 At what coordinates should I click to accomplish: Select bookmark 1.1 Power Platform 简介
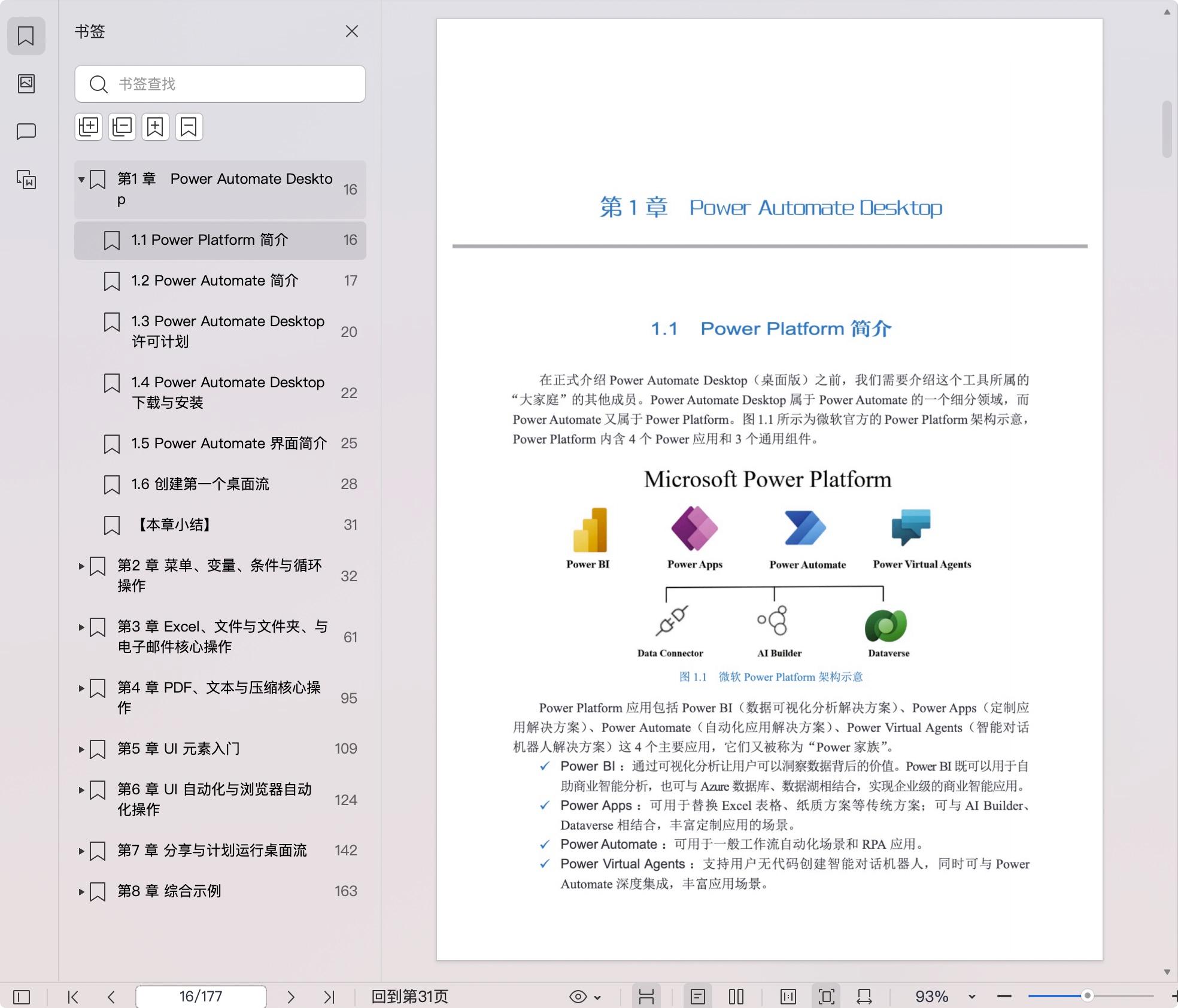coord(220,240)
